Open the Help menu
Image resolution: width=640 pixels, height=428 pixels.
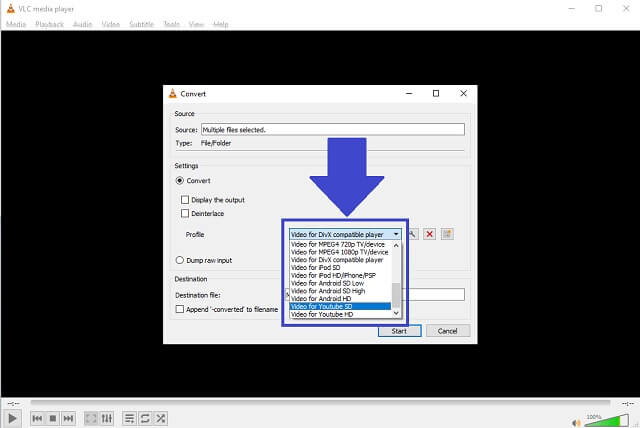point(220,24)
